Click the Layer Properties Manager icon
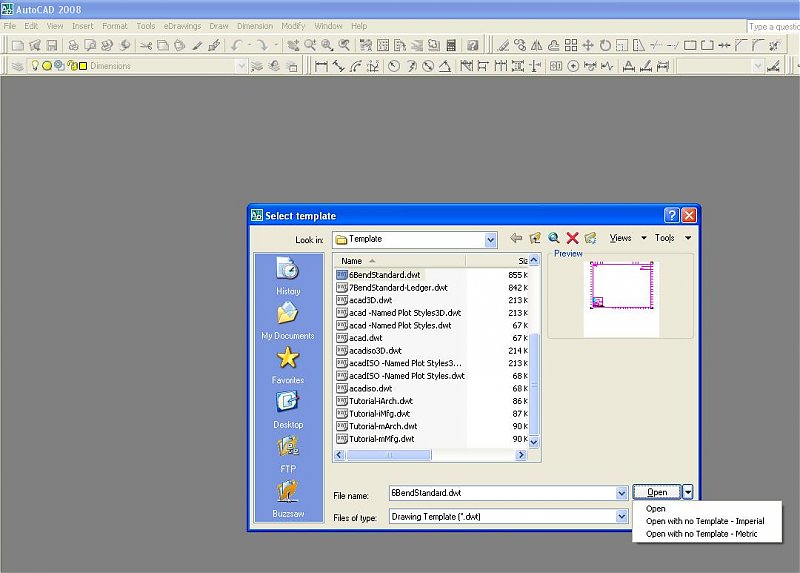This screenshot has height=573, width=800. point(18,66)
